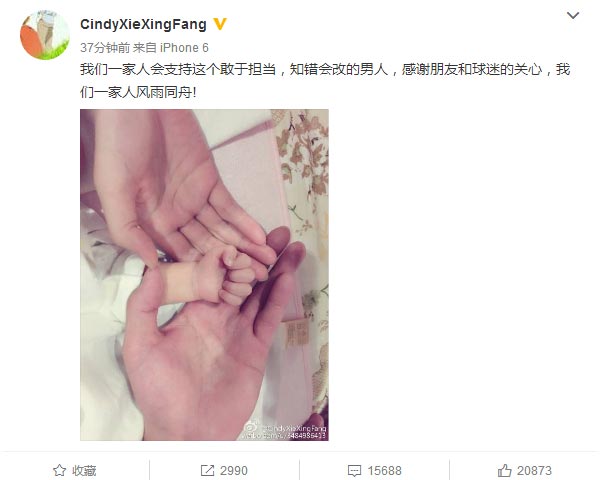The image size is (600, 480).
Task: Open the iPhone 6 source link
Action: point(184,48)
